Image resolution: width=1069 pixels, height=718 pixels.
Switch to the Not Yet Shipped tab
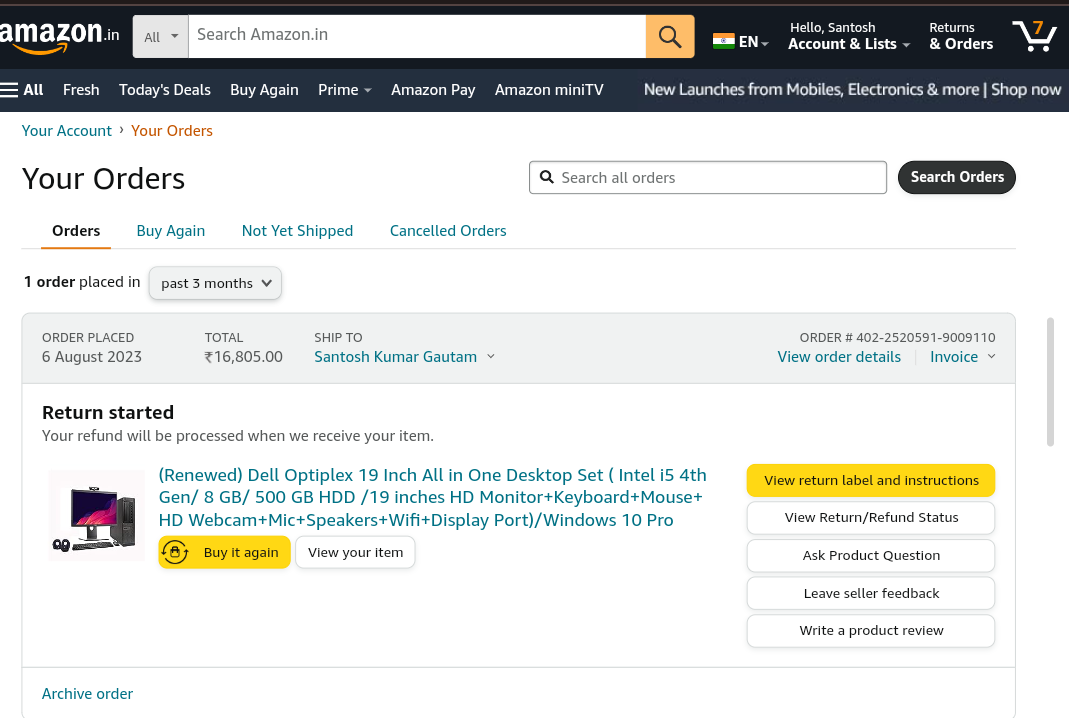(297, 231)
